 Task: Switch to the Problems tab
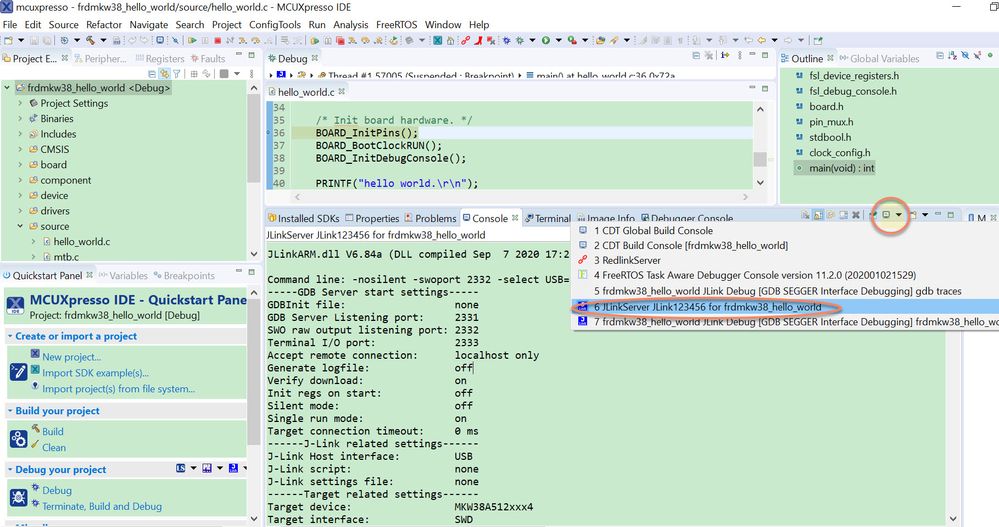click(x=431, y=218)
